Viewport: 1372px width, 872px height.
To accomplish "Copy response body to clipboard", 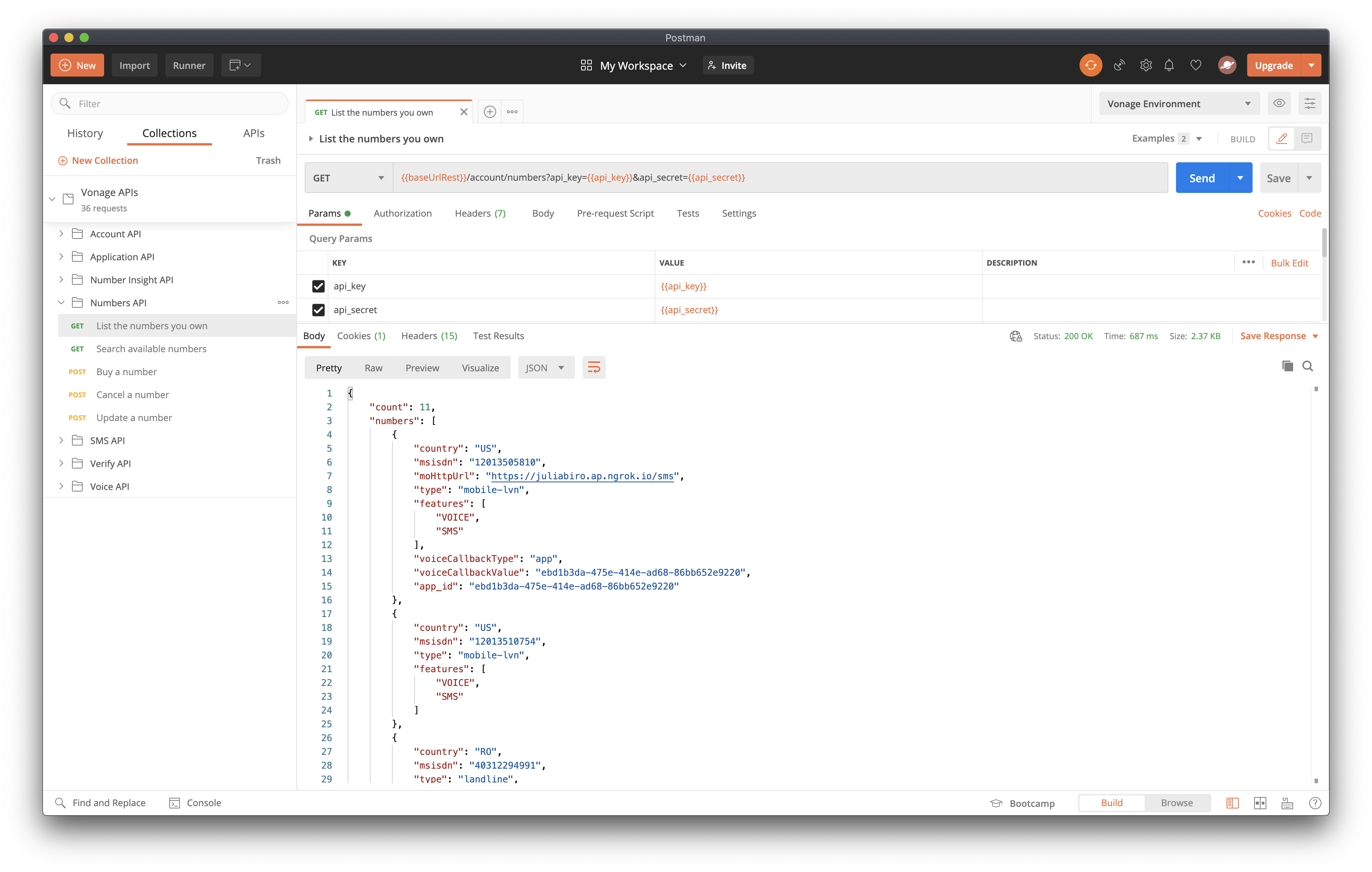I will [x=1287, y=366].
